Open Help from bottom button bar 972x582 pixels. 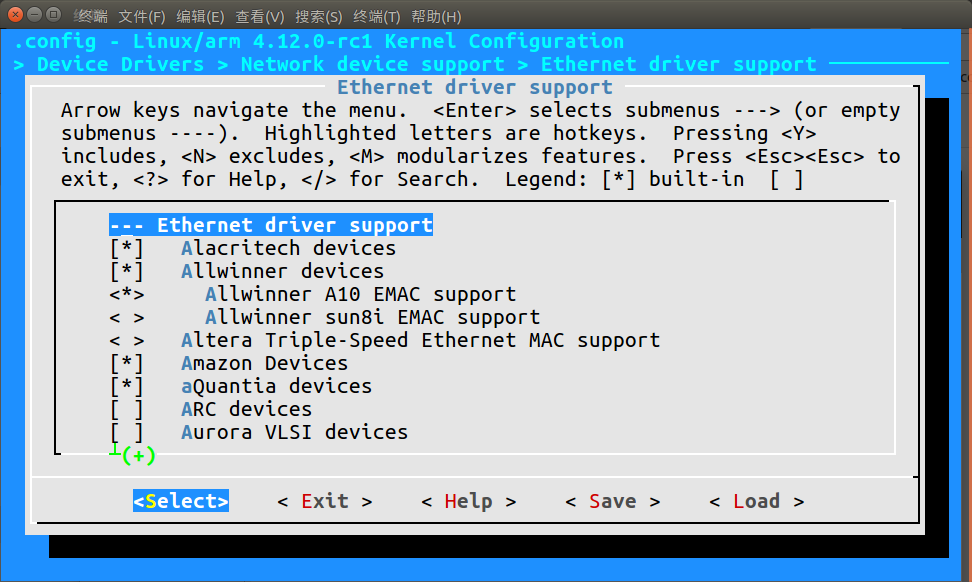coord(469,501)
